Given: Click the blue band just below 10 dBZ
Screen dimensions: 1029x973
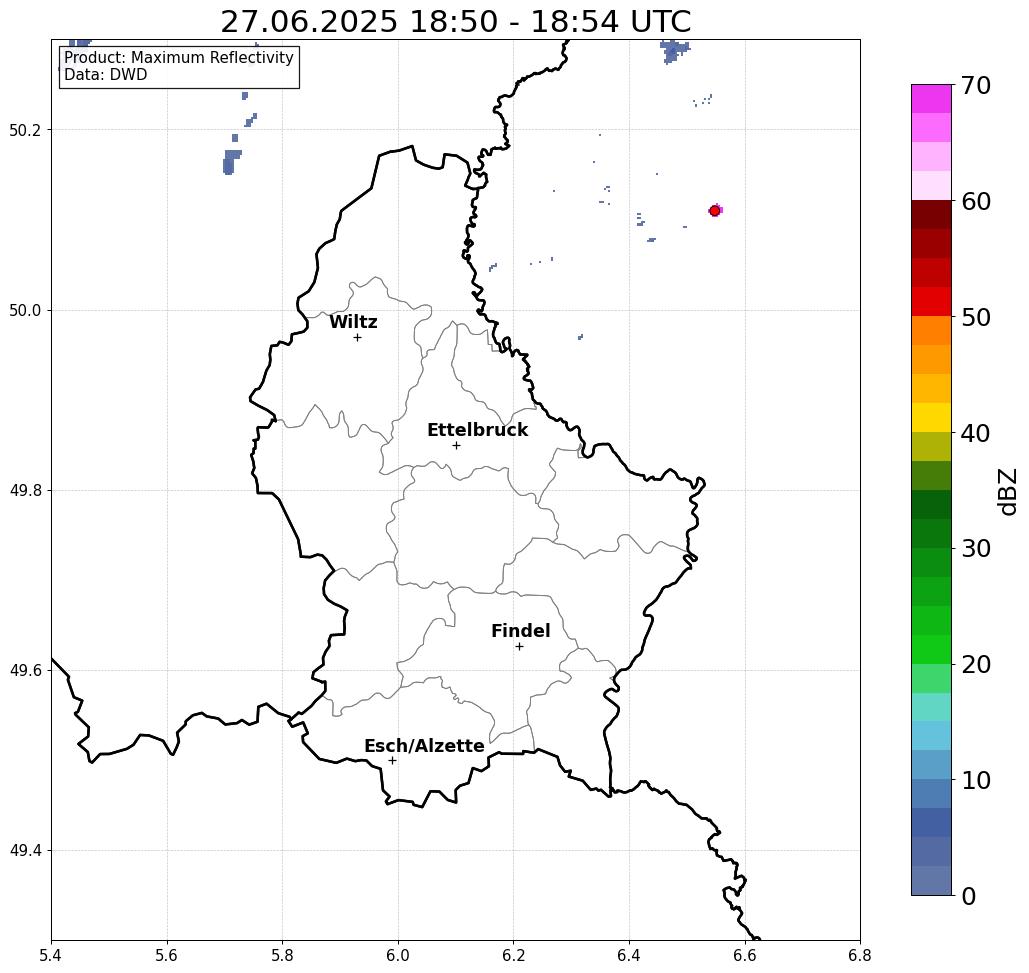Looking at the screenshot, I should tap(931, 794).
